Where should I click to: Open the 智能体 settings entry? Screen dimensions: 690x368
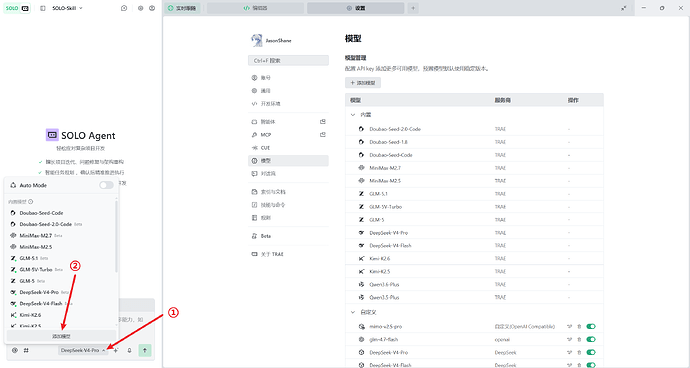pos(288,122)
